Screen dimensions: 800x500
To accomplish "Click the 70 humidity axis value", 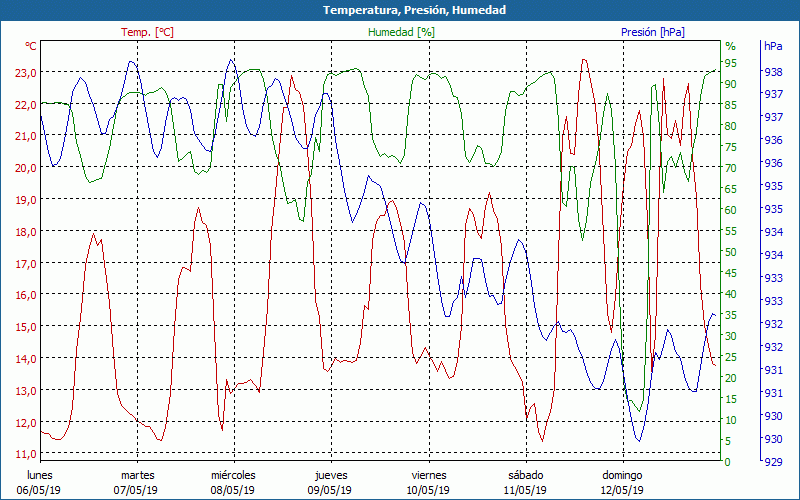I will [x=731, y=168].
